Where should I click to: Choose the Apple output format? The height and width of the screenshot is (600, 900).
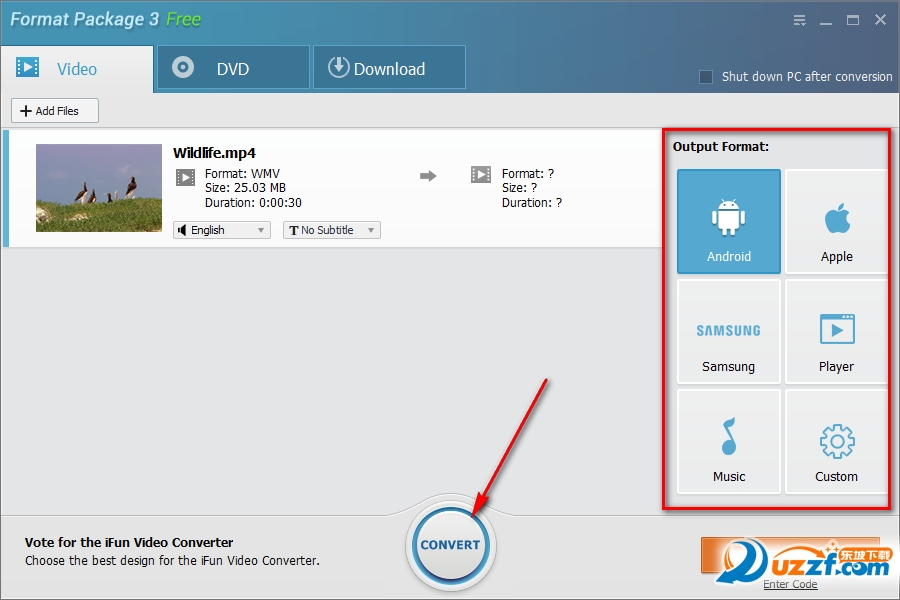click(x=836, y=221)
